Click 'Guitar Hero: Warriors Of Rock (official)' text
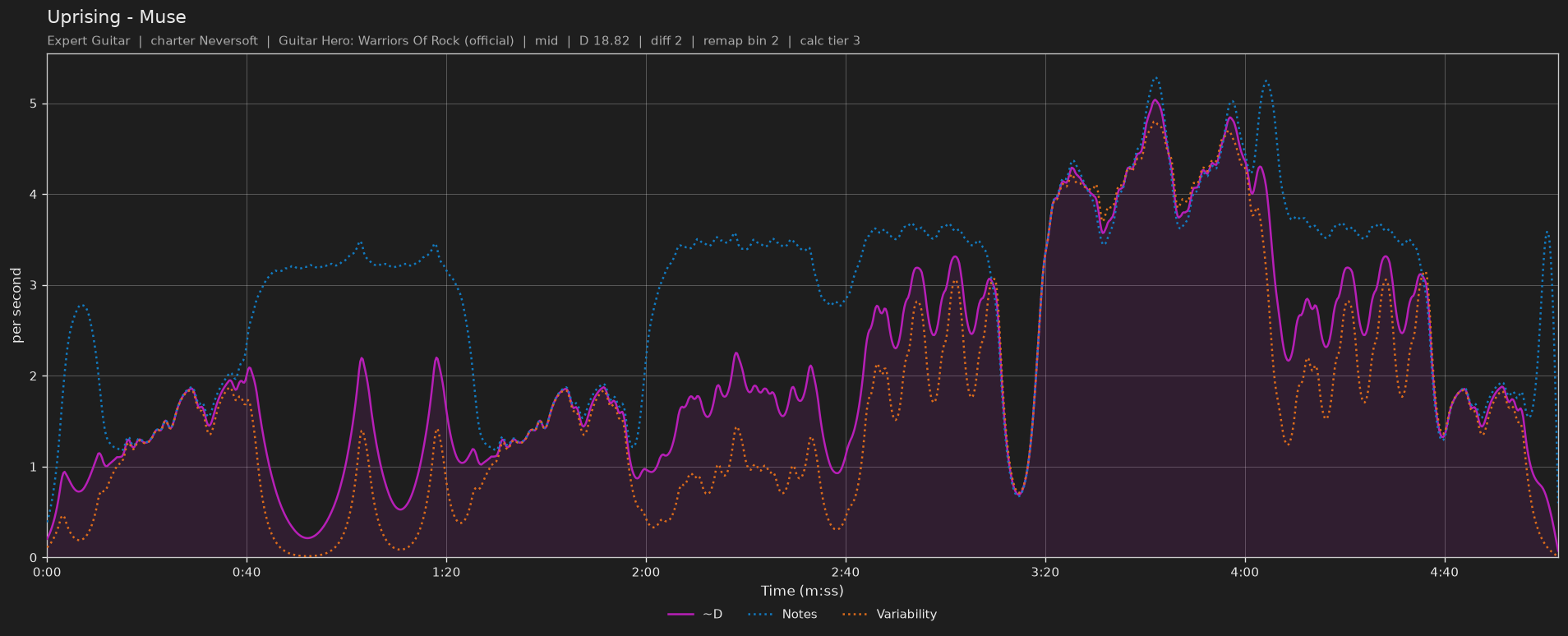The image size is (1568, 636). 396,40
